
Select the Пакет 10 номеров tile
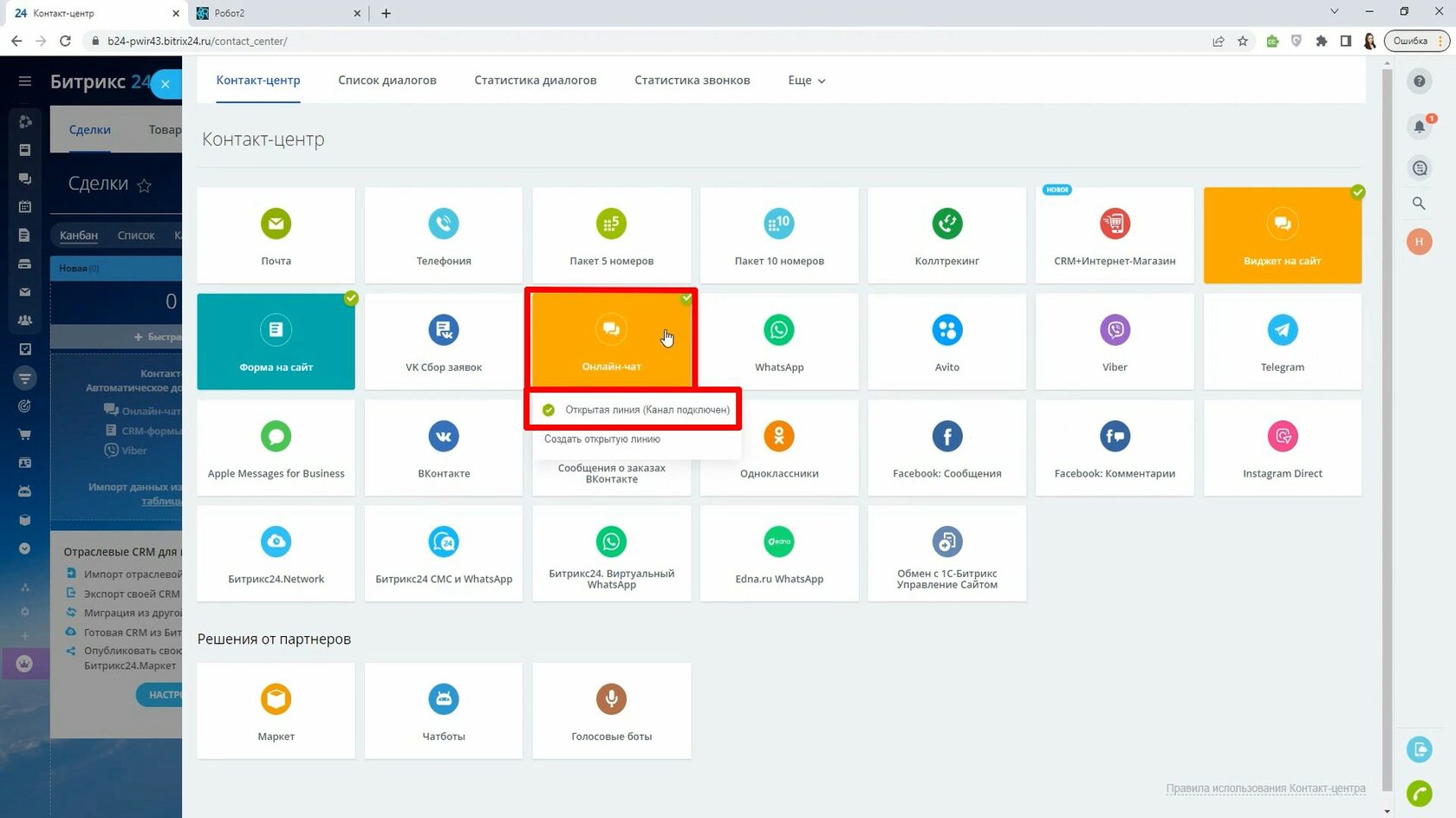[x=779, y=235]
